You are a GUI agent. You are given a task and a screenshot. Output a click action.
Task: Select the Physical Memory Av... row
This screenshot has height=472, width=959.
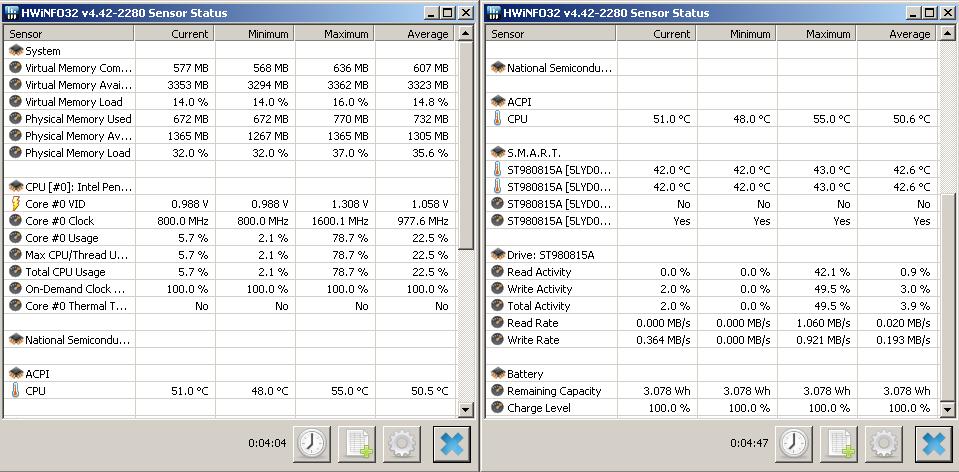coord(230,136)
